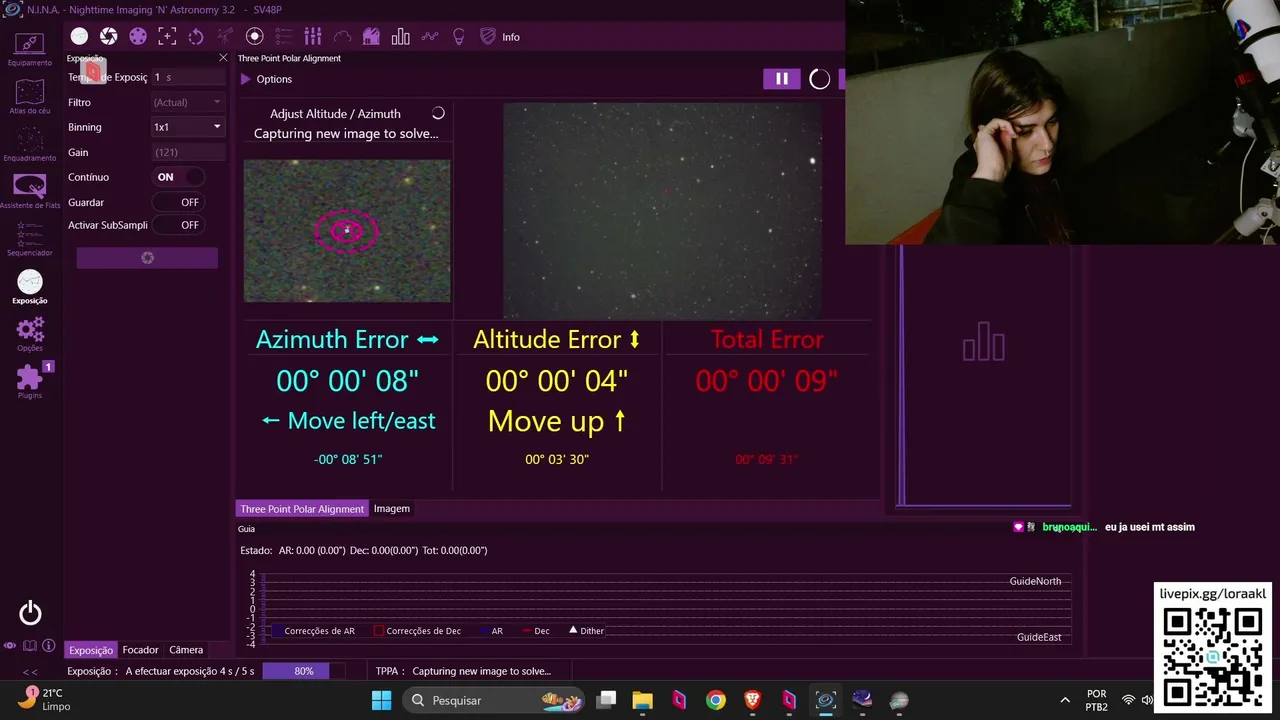This screenshot has height=720, width=1280.
Task: Select the Câmera bottom tab
Action: click(x=186, y=650)
